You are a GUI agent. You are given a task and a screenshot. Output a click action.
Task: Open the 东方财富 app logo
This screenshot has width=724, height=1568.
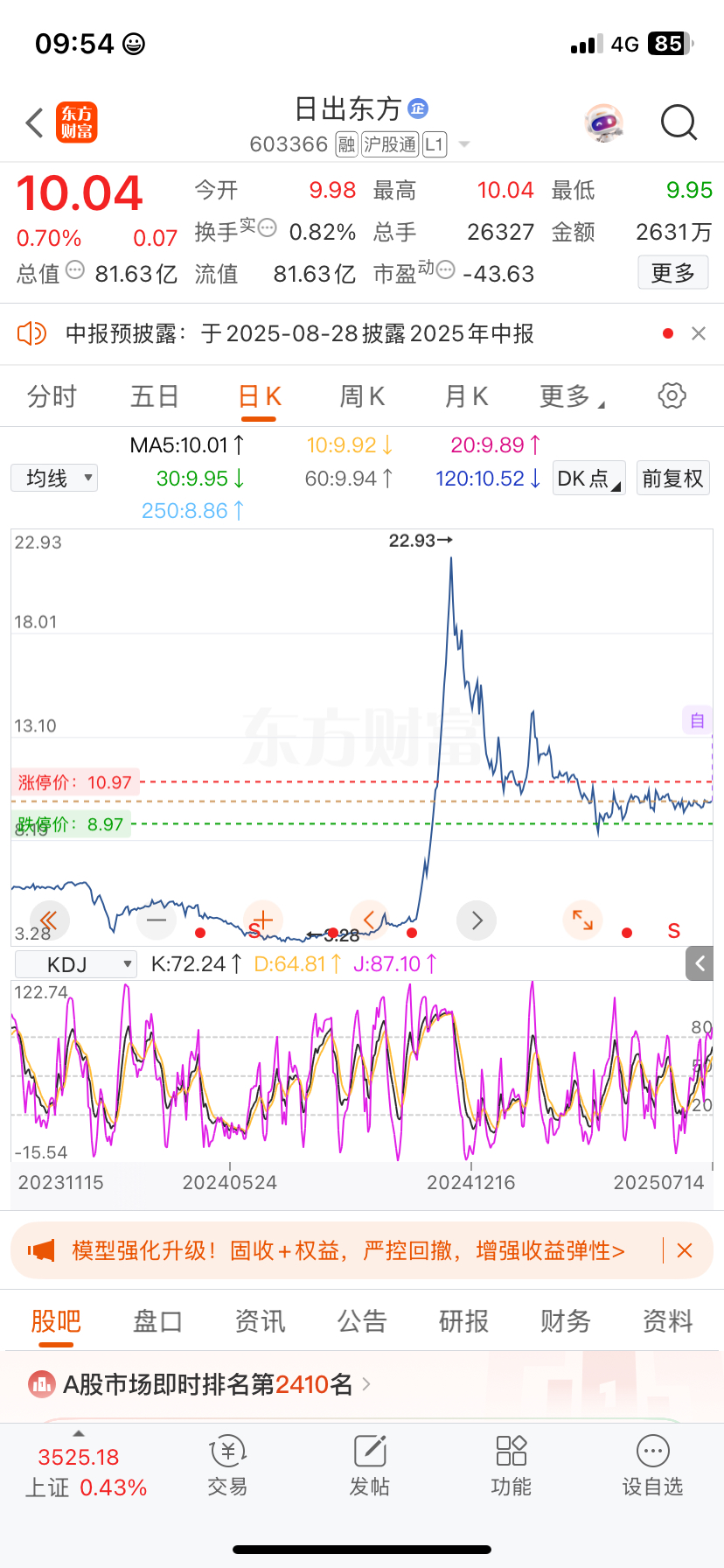click(x=77, y=122)
